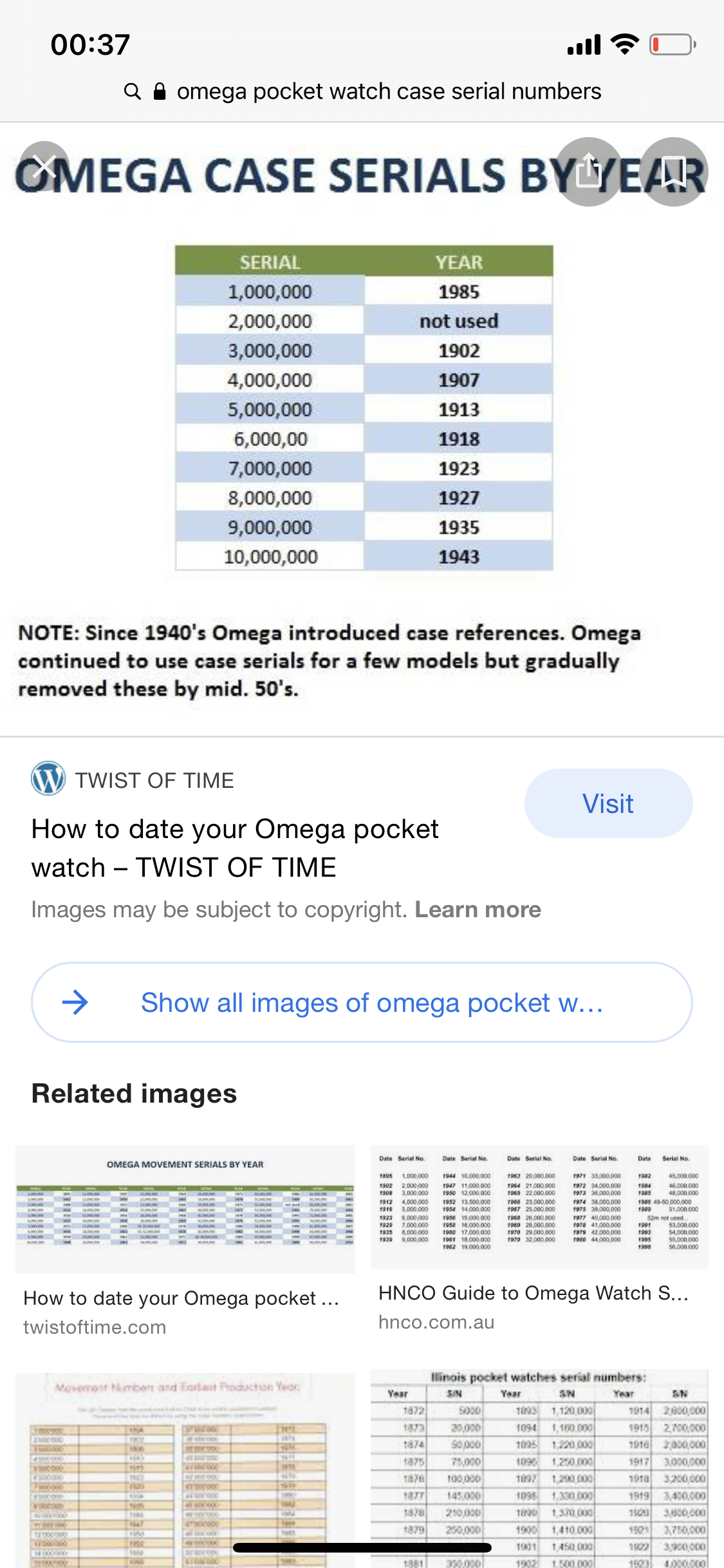Tap the arrow icon in Show all images
724x1568 pixels.
[x=75, y=1002]
